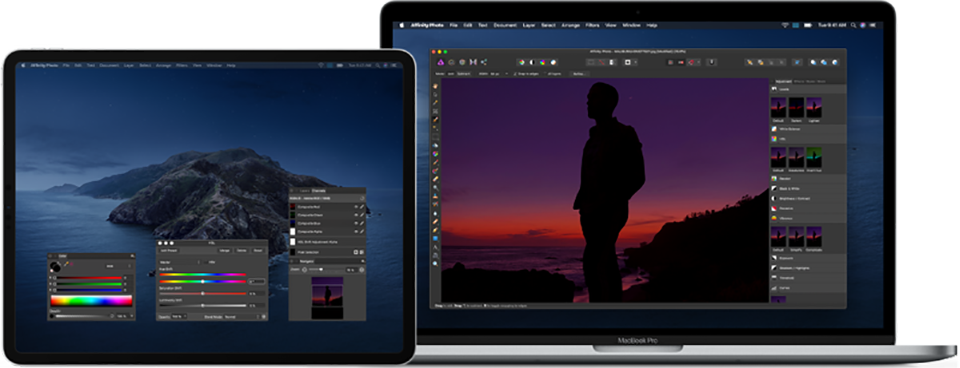Select the Flood Fill tool
This screenshot has width=960, height=368.
pyautogui.click(x=435, y=145)
